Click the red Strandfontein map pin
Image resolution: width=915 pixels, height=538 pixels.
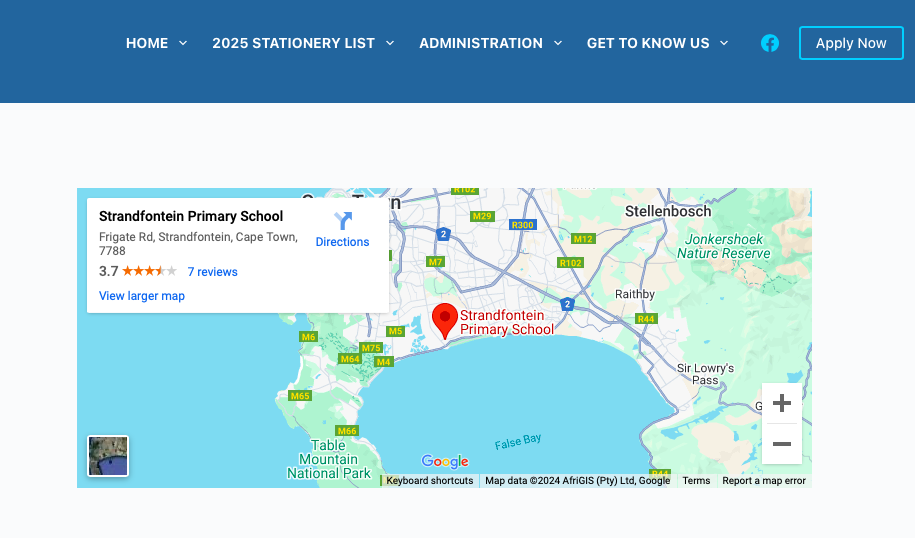coord(444,320)
